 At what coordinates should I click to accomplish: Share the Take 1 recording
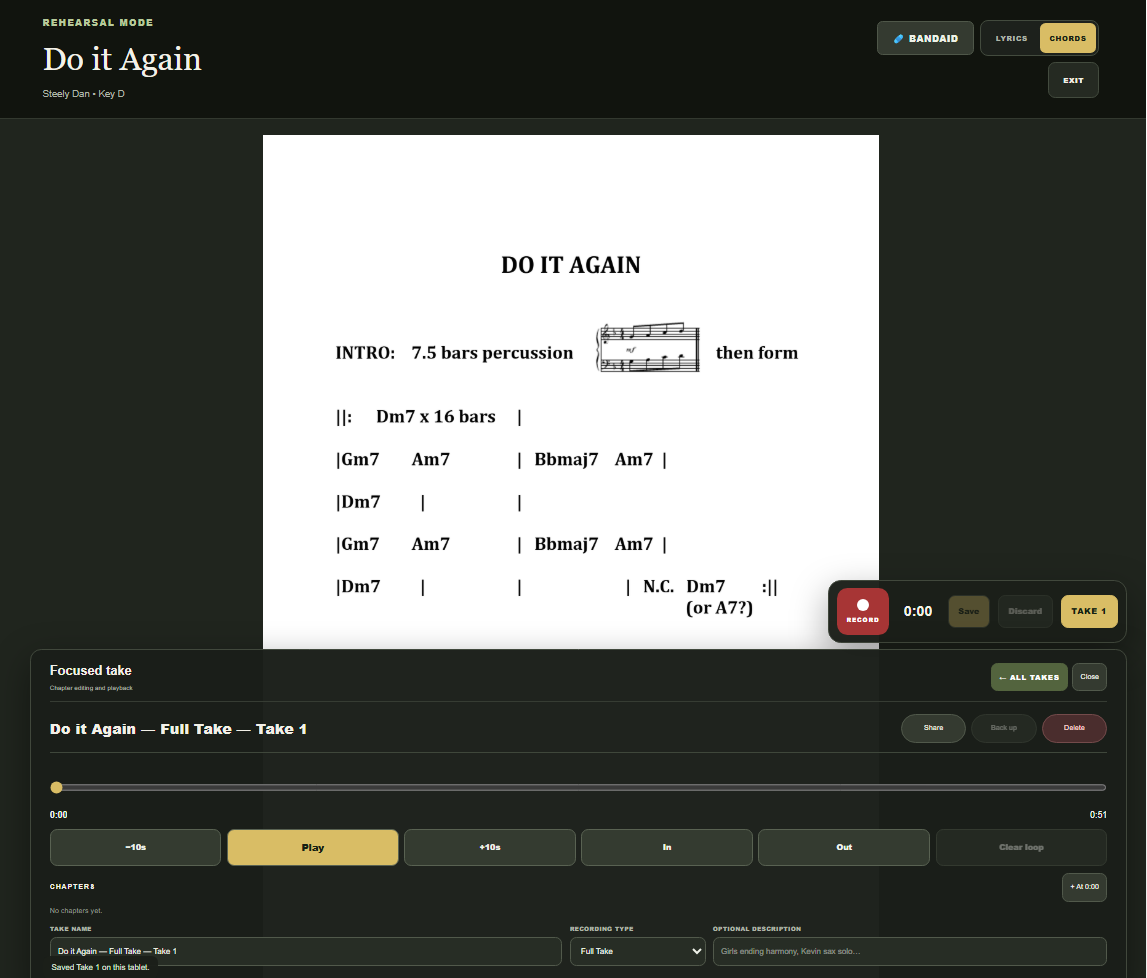(x=933, y=728)
